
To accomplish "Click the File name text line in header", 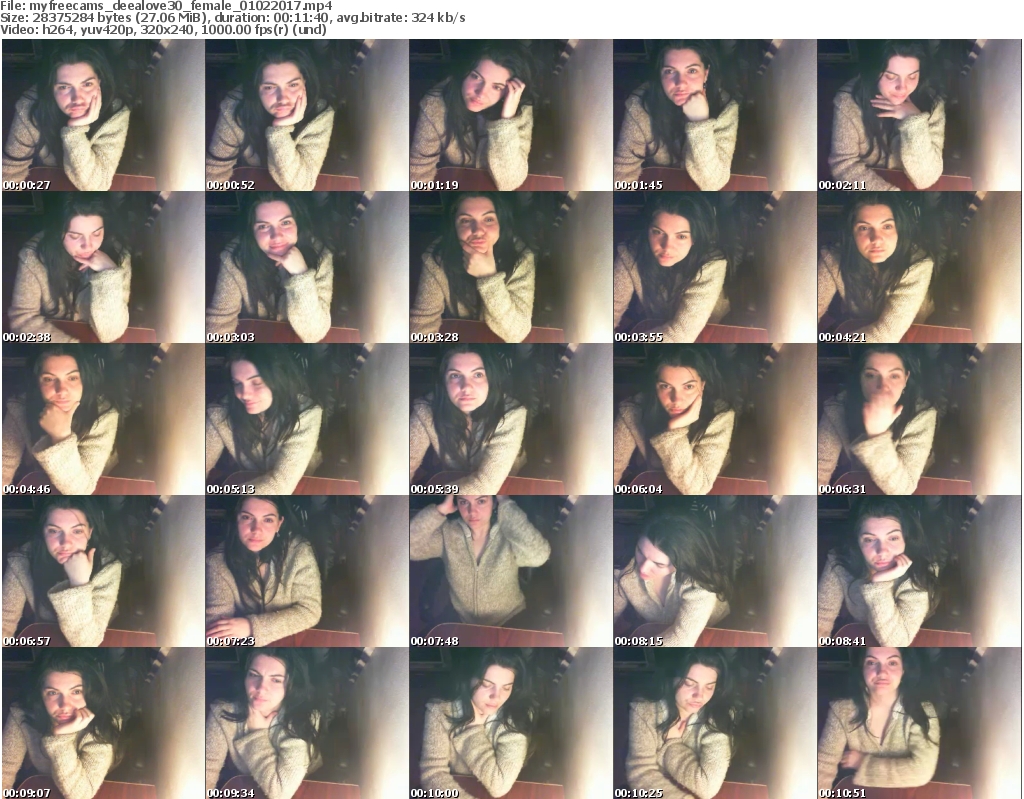I will (167, 6).
